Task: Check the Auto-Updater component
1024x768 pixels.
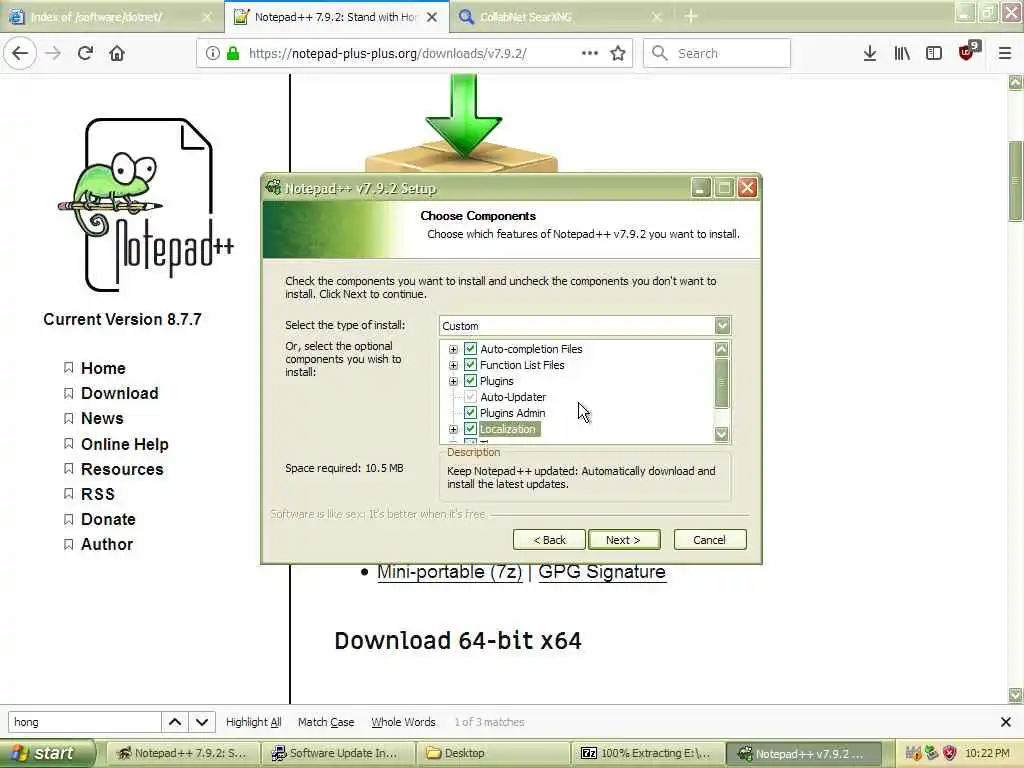Action: tap(470, 397)
